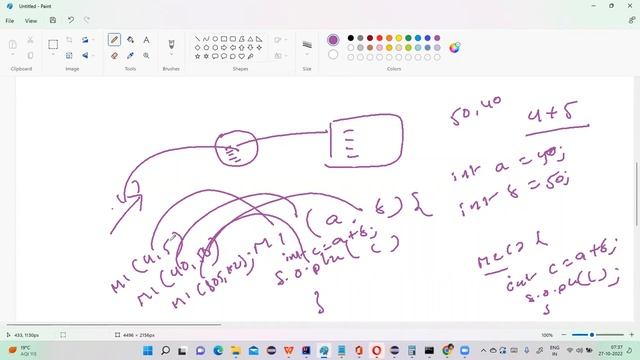Open the Windows Start button
Viewport: 640px width, 360px height.
148,350
